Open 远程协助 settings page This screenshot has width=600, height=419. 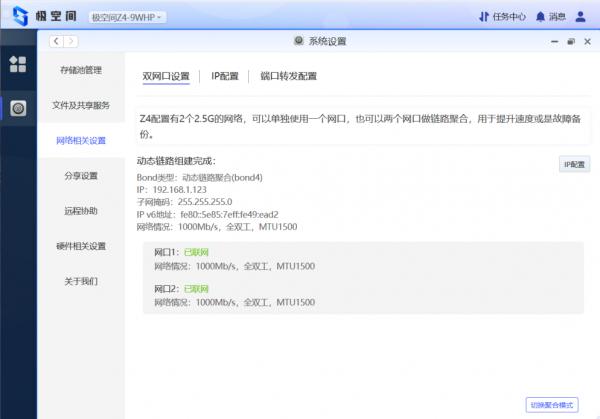coord(81,211)
